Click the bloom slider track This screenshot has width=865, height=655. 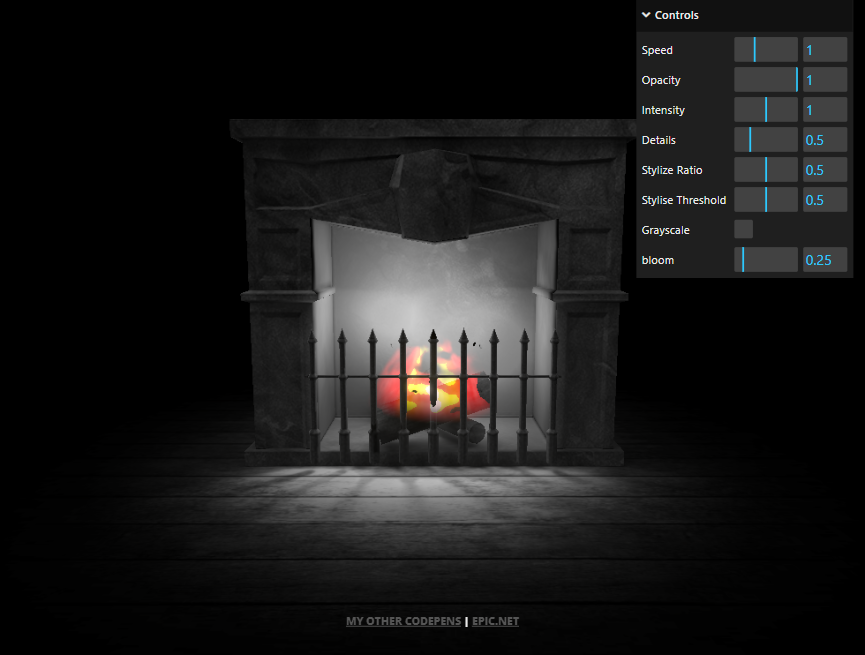[766, 260]
